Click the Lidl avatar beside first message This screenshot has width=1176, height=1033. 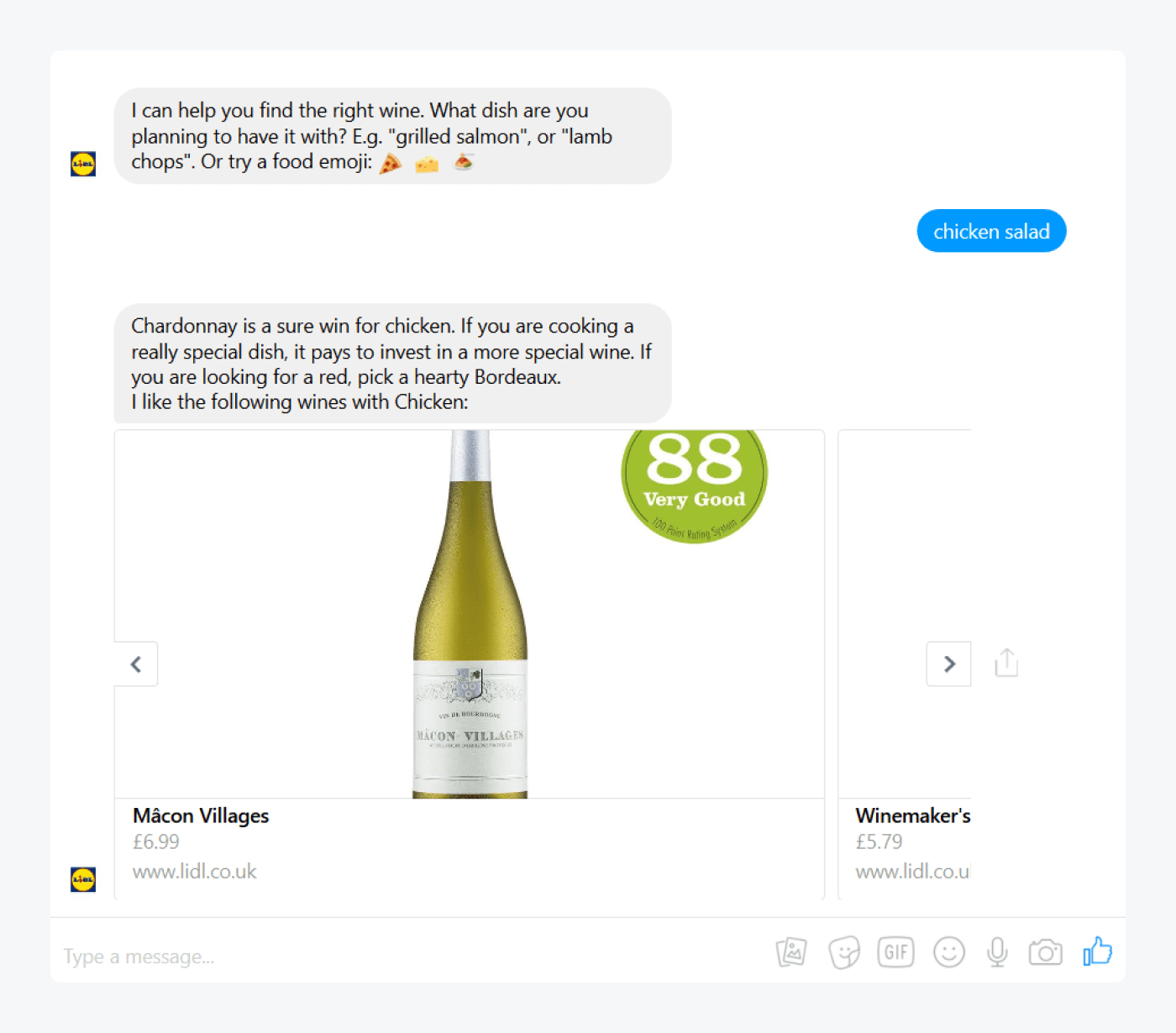83,164
